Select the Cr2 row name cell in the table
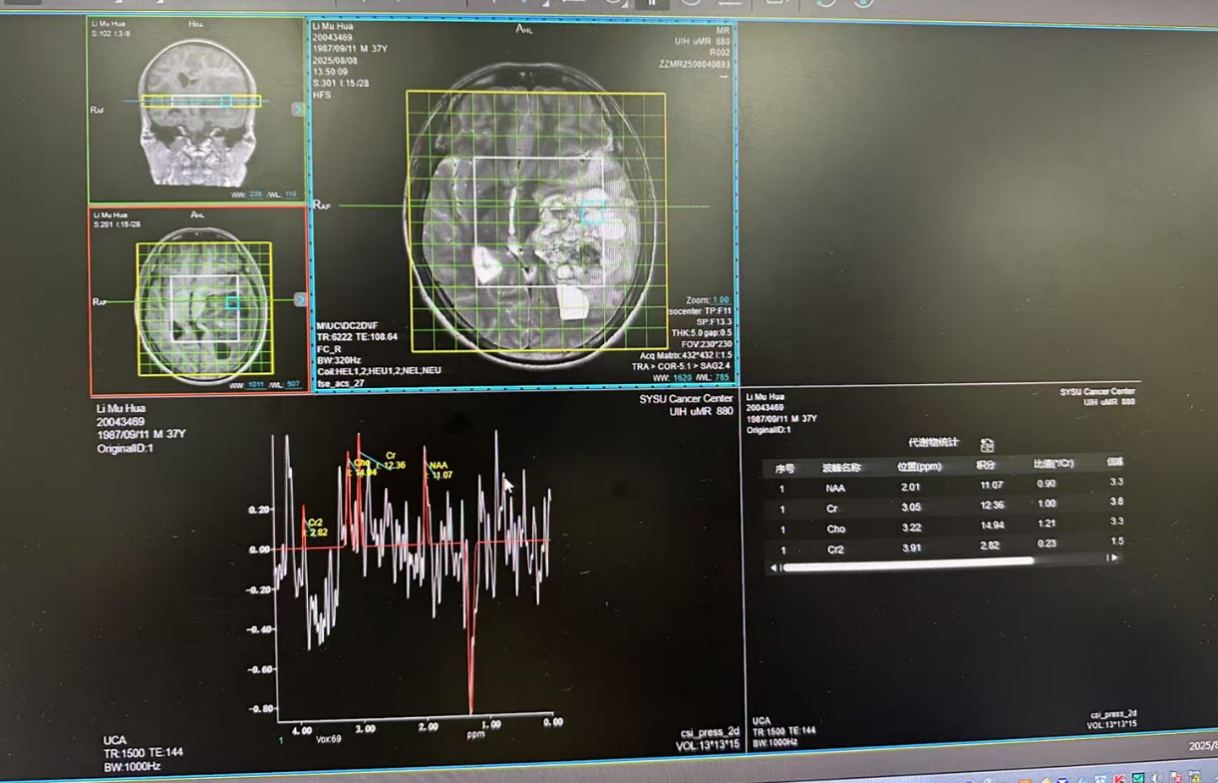This screenshot has width=1218, height=783. click(835, 549)
